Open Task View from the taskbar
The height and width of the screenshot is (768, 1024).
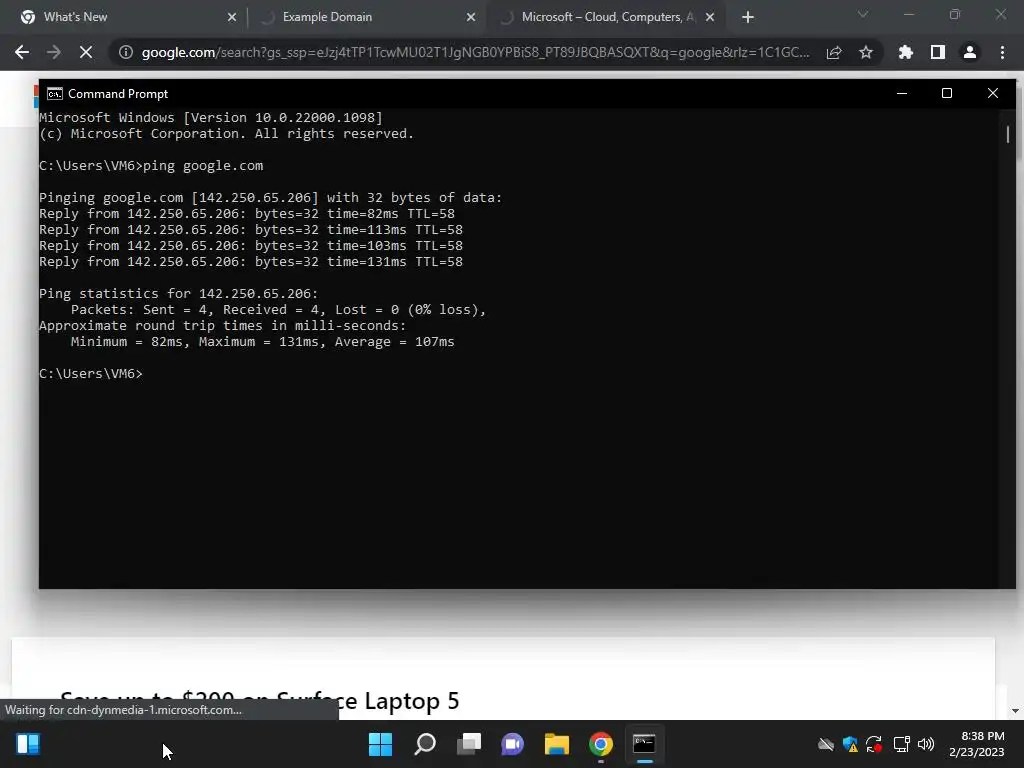click(468, 744)
